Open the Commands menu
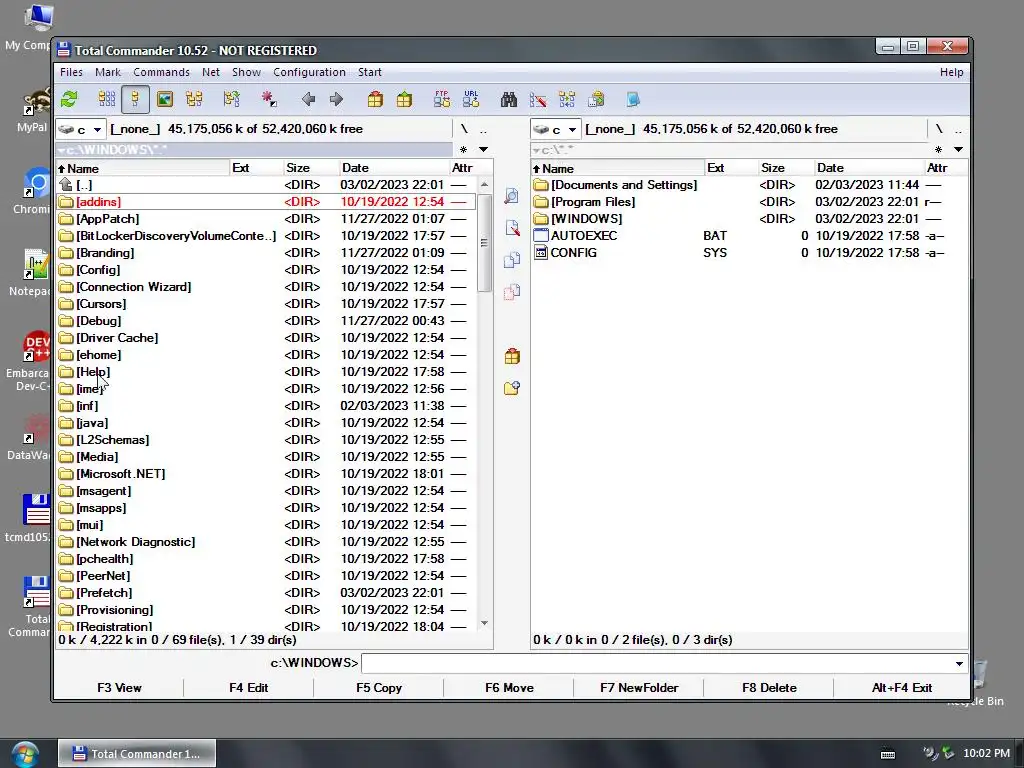 [161, 72]
